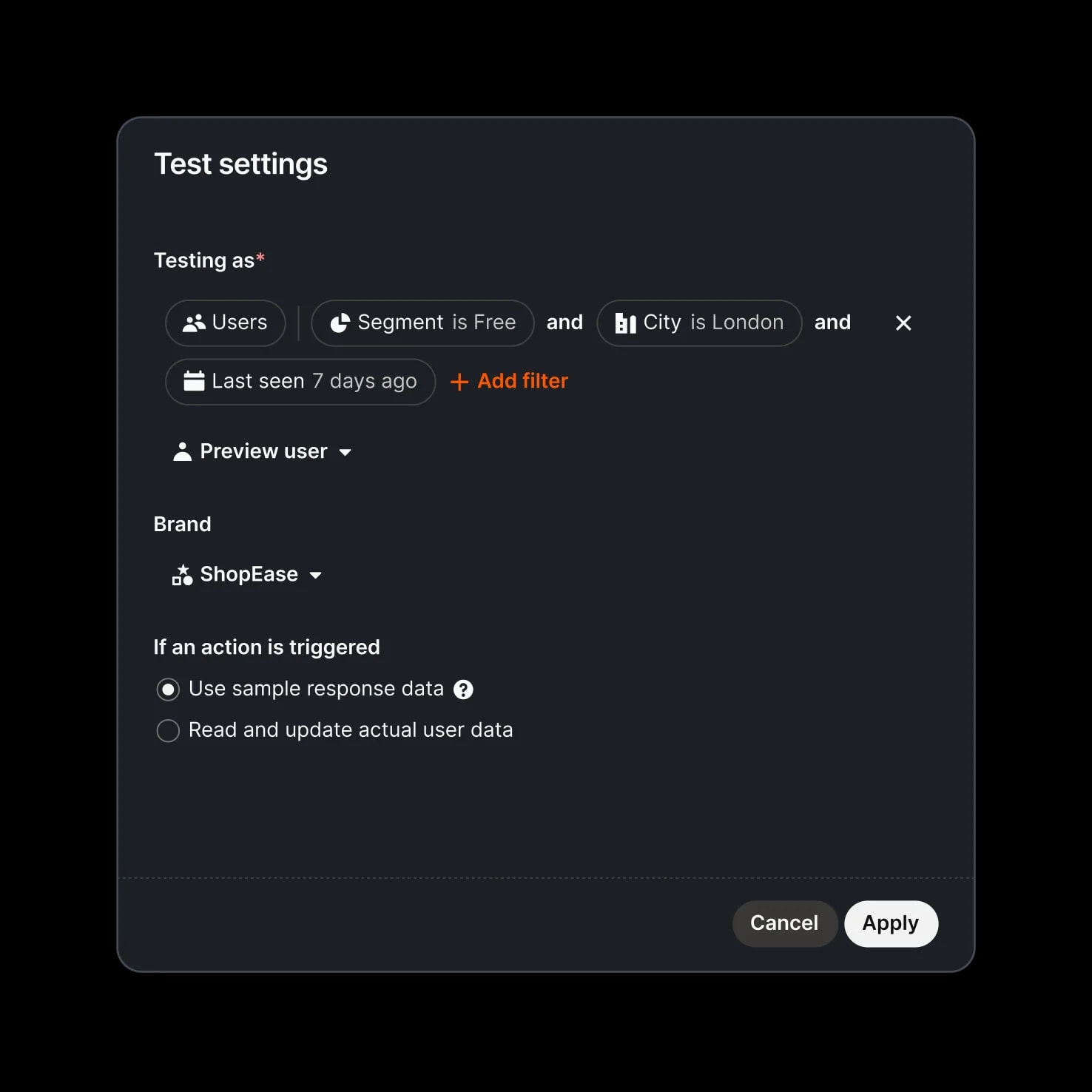Click the person icon next to Preview user
The width and height of the screenshot is (1092, 1092).
pyautogui.click(x=181, y=451)
